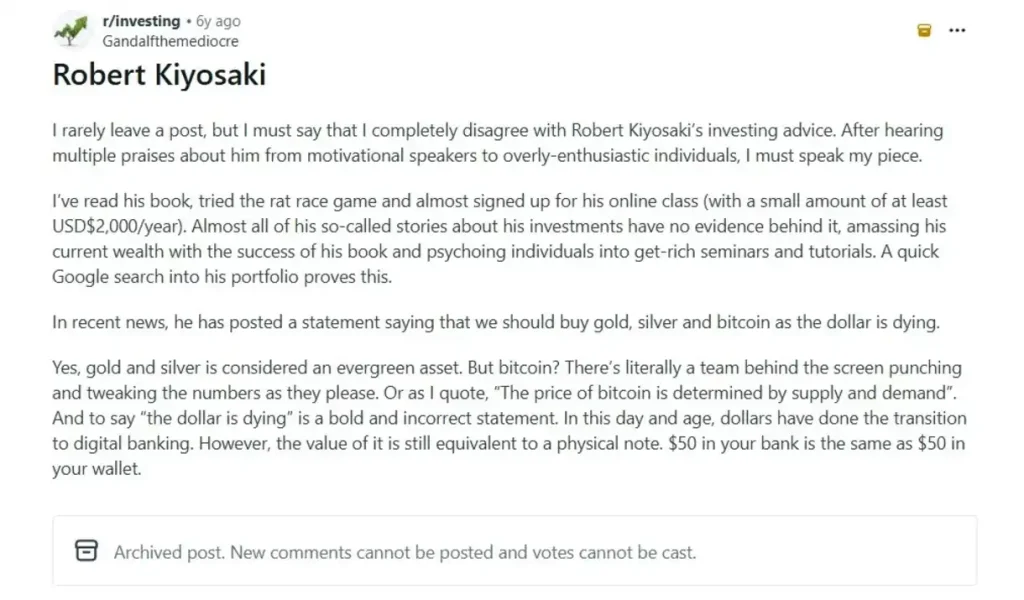Click the "Robert Kiyosaki" post title
This screenshot has width=1024, height=600.
pos(159,76)
